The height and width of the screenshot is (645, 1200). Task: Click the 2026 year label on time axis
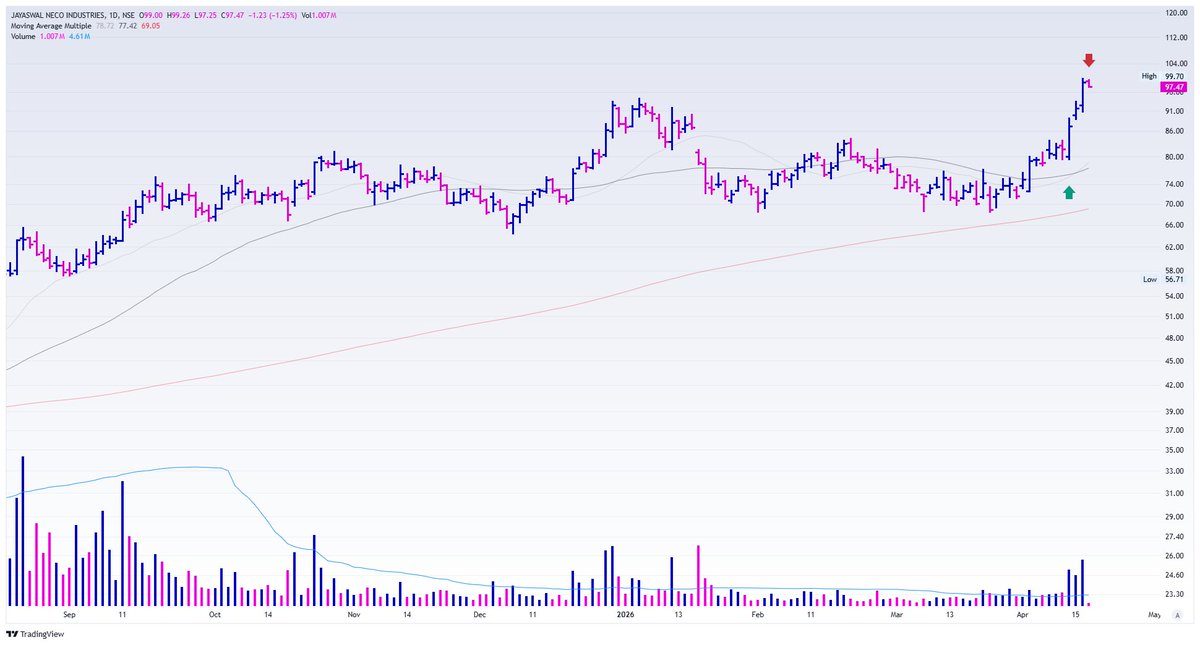pyautogui.click(x=626, y=615)
